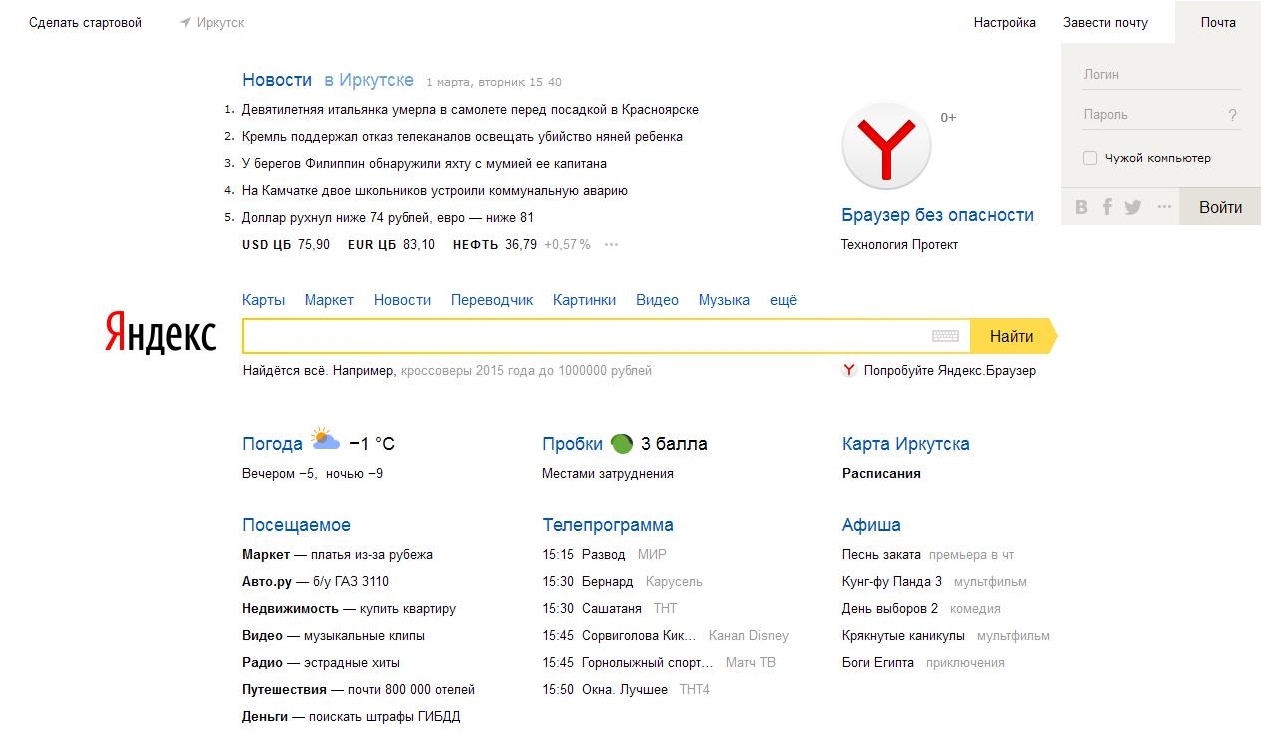
Task: Click the weather cloud-and-sun icon
Action: click(325, 440)
